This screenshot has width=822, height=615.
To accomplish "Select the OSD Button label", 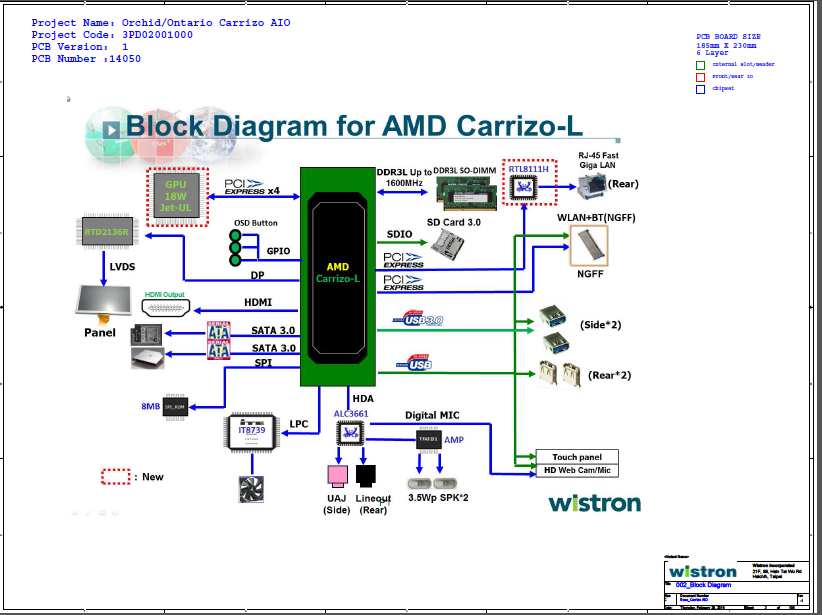I will pos(255,223).
